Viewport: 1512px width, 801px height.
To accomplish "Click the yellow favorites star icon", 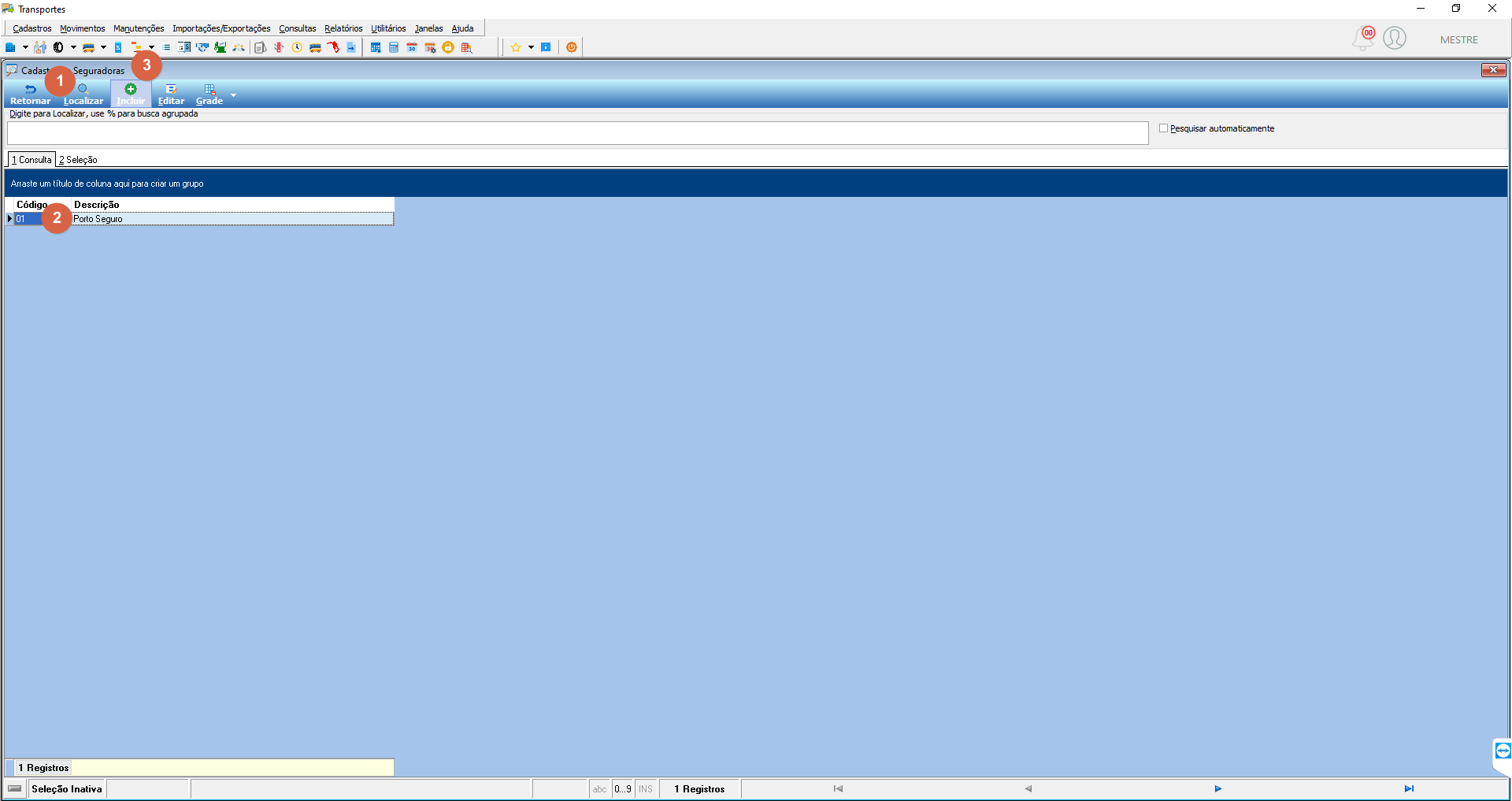I will tap(516, 47).
